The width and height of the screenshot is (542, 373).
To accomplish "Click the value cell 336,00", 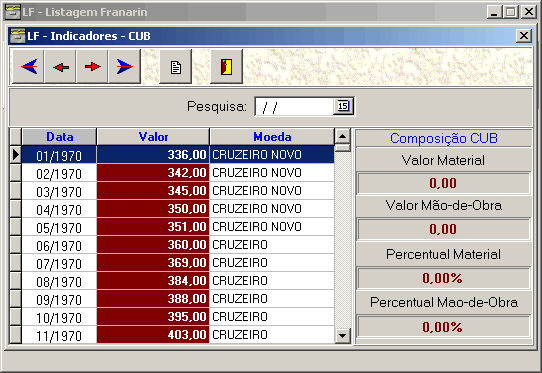I will (x=153, y=155).
